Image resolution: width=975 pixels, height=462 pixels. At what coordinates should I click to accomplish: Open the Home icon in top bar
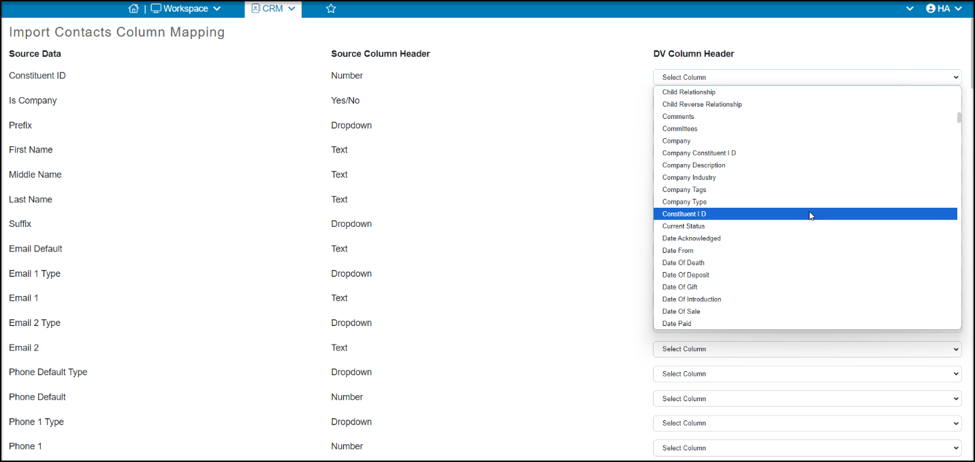[x=133, y=9]
